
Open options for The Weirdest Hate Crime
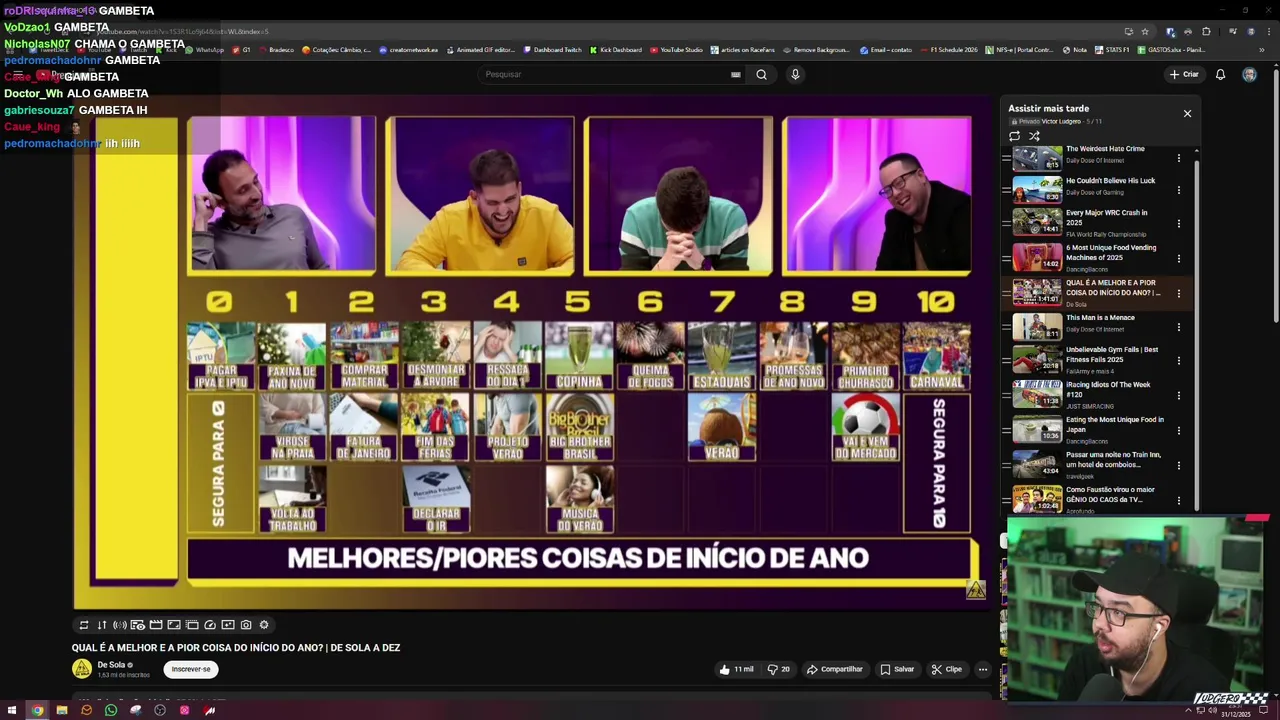(x=1178, y=158)
